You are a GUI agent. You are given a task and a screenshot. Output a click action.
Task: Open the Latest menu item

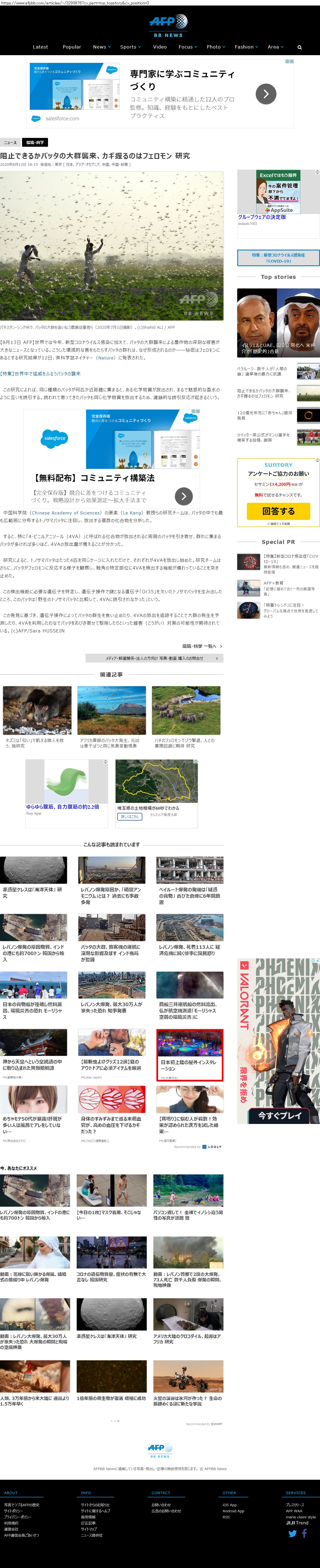point(40,47)
